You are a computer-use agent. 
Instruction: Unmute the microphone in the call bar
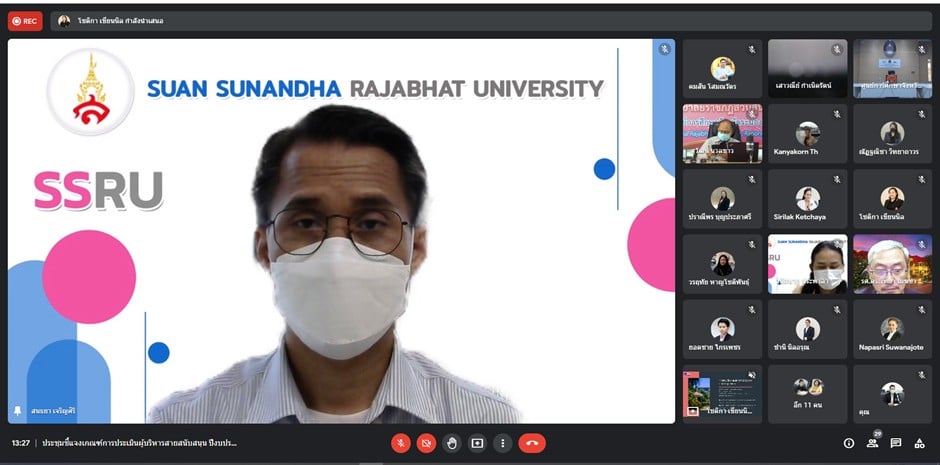401,443
